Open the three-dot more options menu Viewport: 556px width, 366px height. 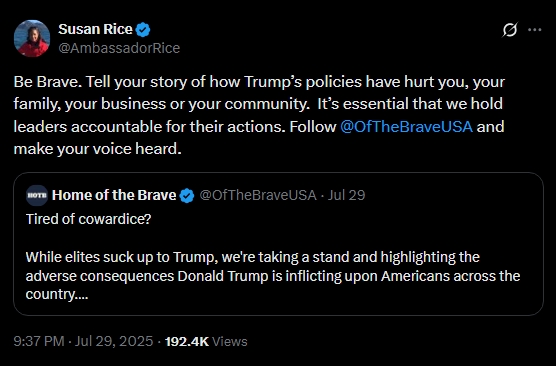(x=534, y=30)
